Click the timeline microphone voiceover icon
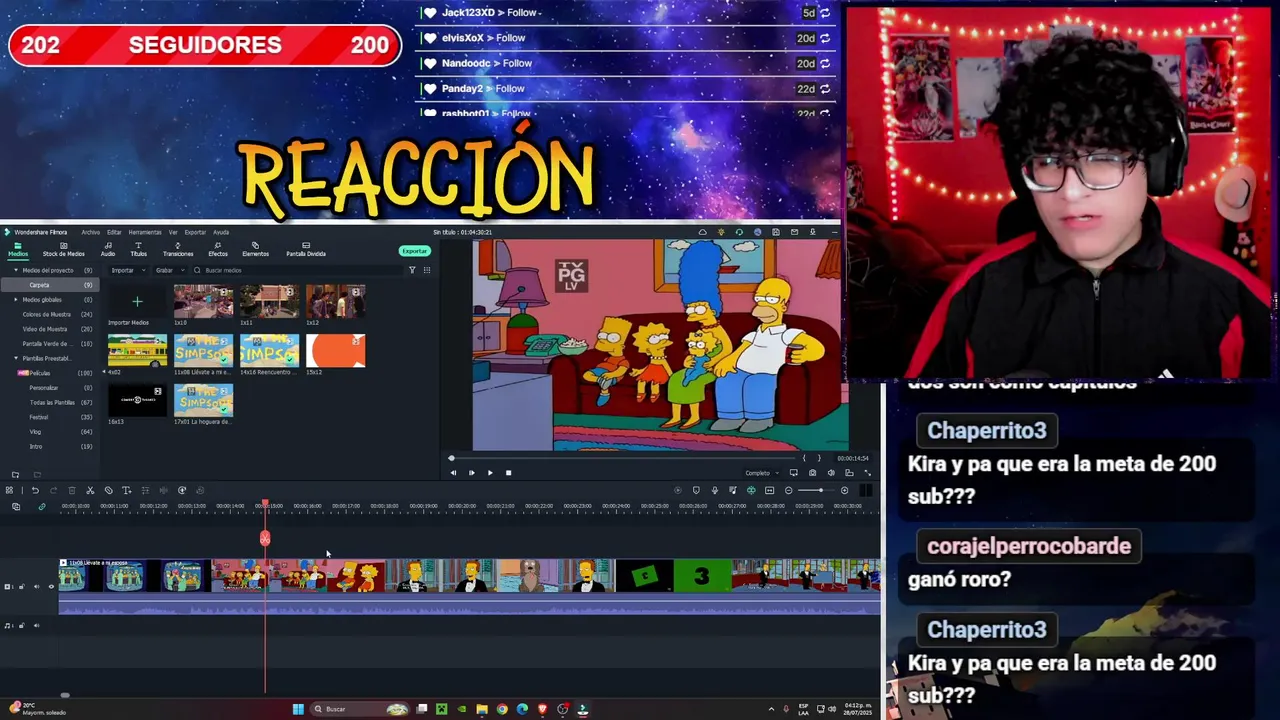 714,490
